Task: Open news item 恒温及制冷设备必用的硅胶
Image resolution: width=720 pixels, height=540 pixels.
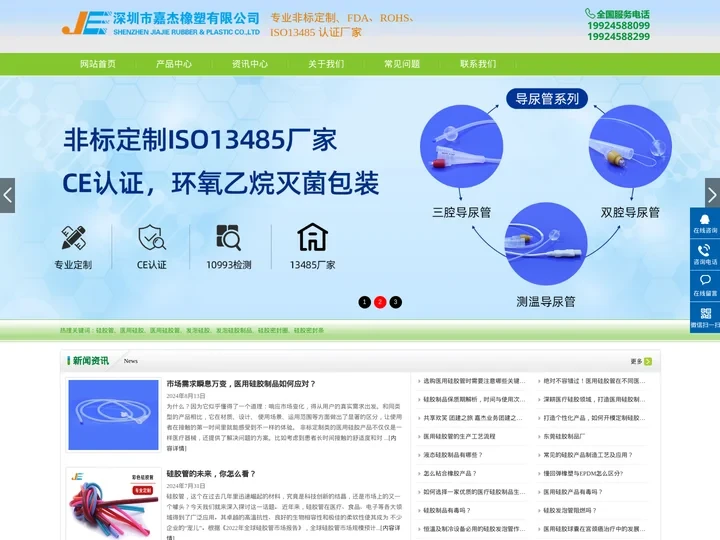Action: [474, 529]
